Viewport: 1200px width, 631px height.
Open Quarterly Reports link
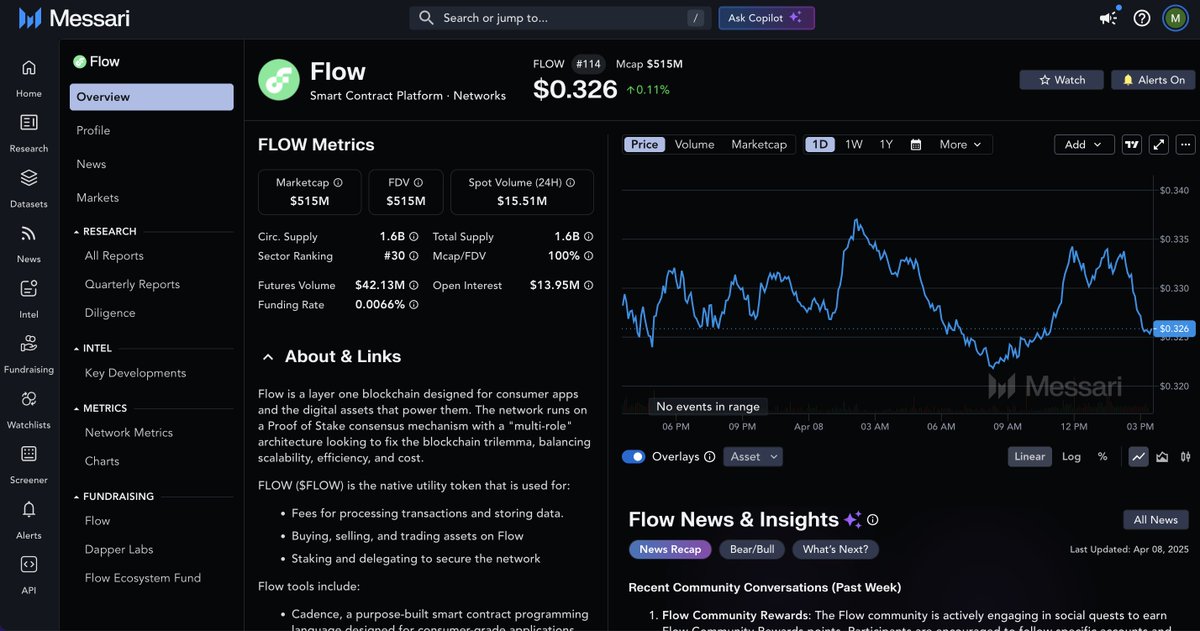[x=132, y=285]
